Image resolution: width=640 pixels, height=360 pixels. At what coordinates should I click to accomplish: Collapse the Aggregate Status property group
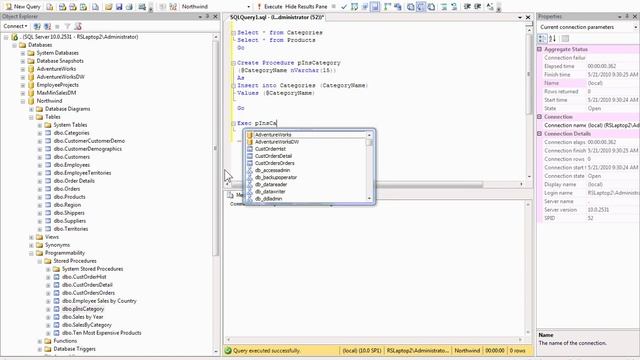[x=540, y=49]
